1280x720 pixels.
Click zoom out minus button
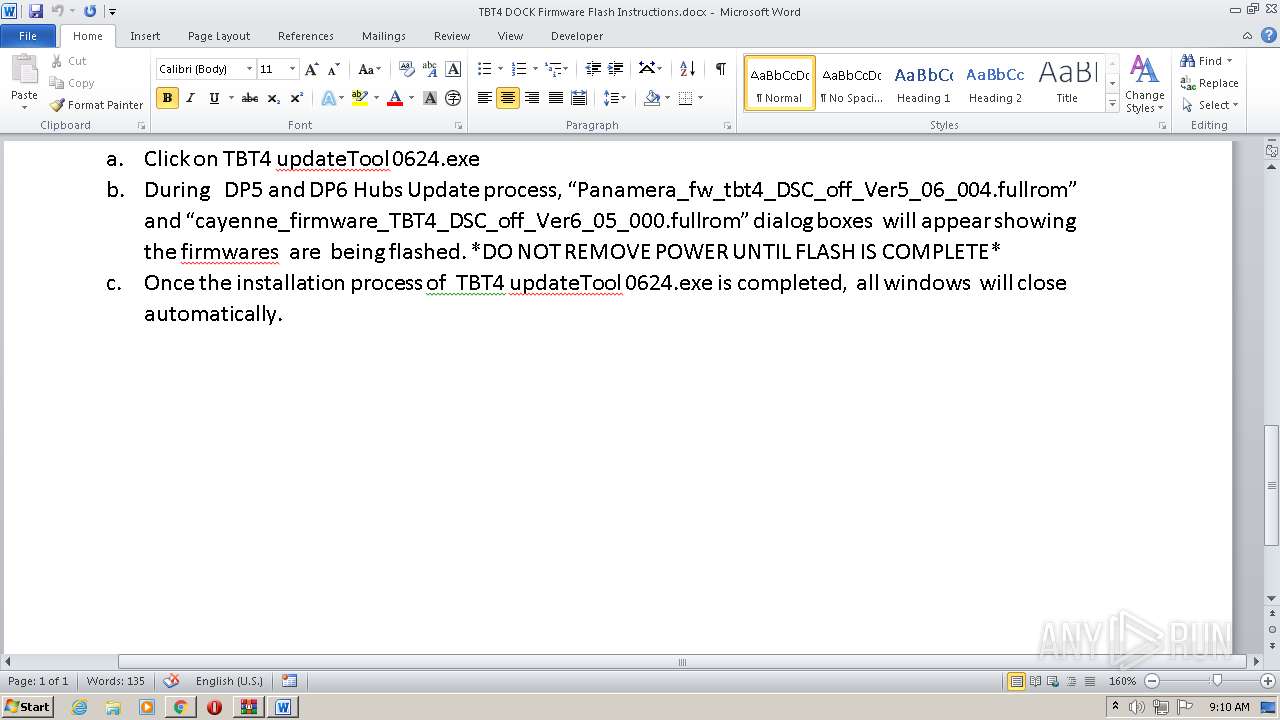1151,681
